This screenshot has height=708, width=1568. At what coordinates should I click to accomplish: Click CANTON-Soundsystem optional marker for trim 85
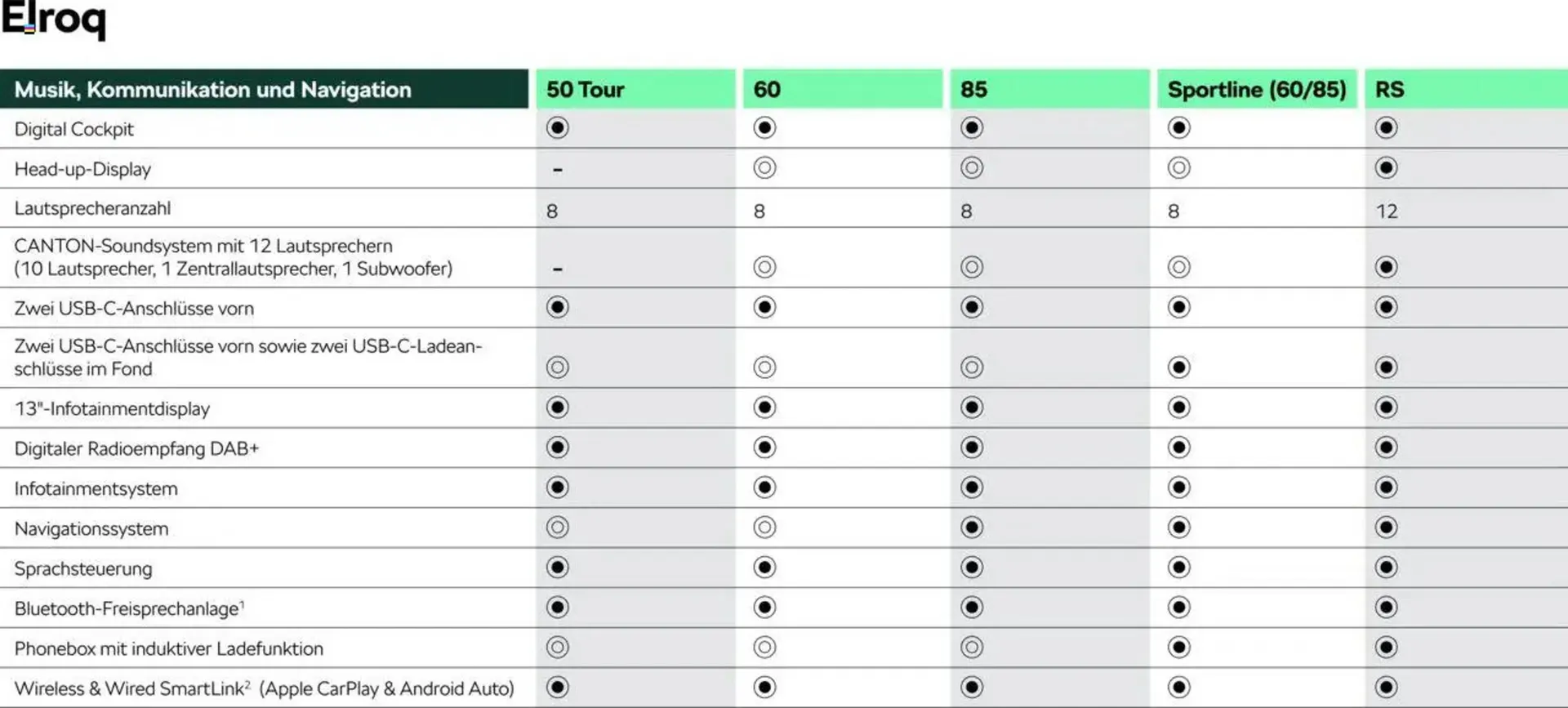(x=972, y=267)
